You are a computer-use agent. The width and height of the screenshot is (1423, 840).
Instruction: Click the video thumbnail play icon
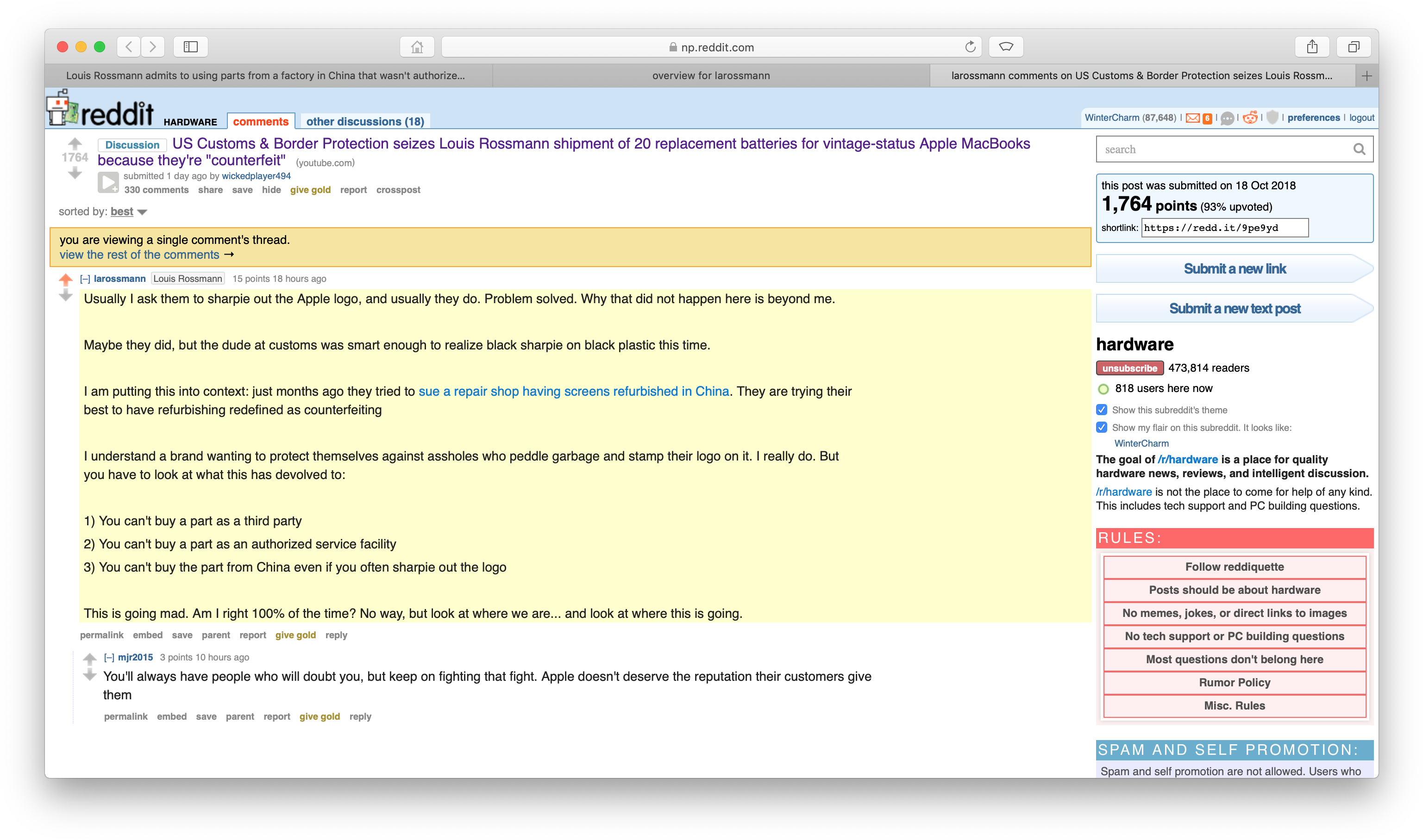(x=108, y=182)
